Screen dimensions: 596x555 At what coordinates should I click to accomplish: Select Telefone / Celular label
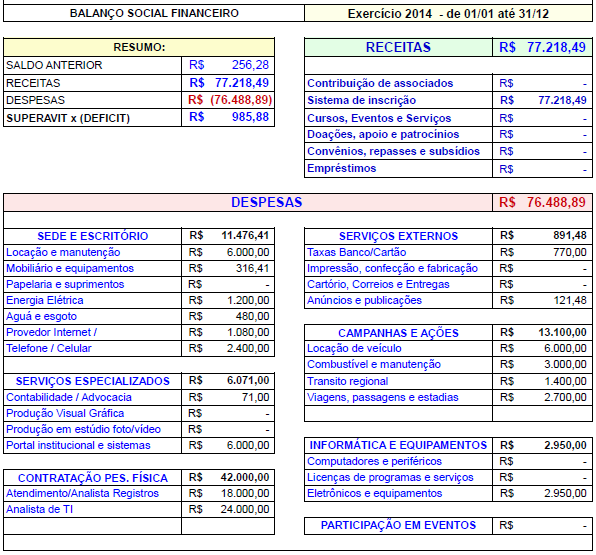coord(49,348)
